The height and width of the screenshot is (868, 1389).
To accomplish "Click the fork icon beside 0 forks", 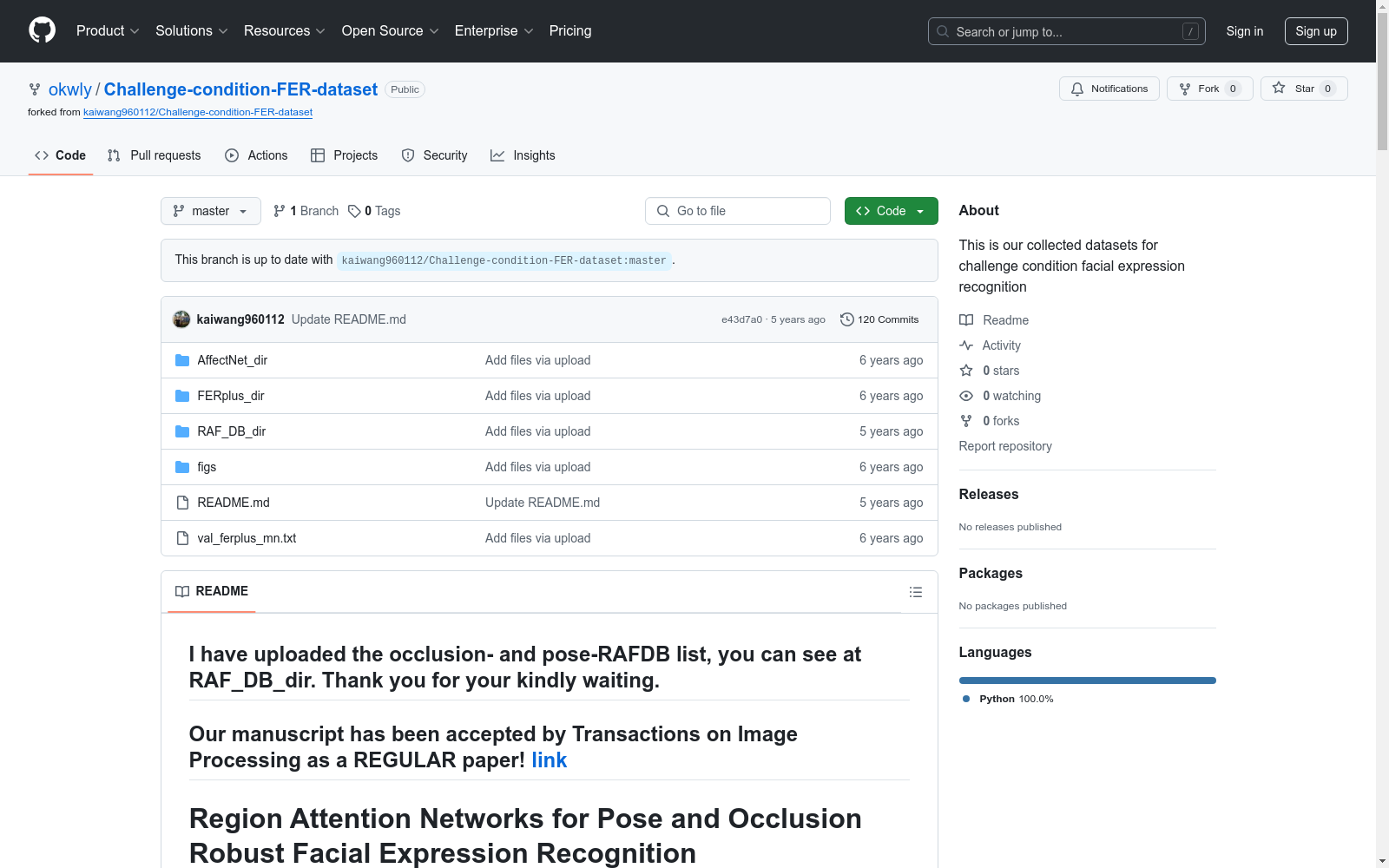I will point(966,421).
